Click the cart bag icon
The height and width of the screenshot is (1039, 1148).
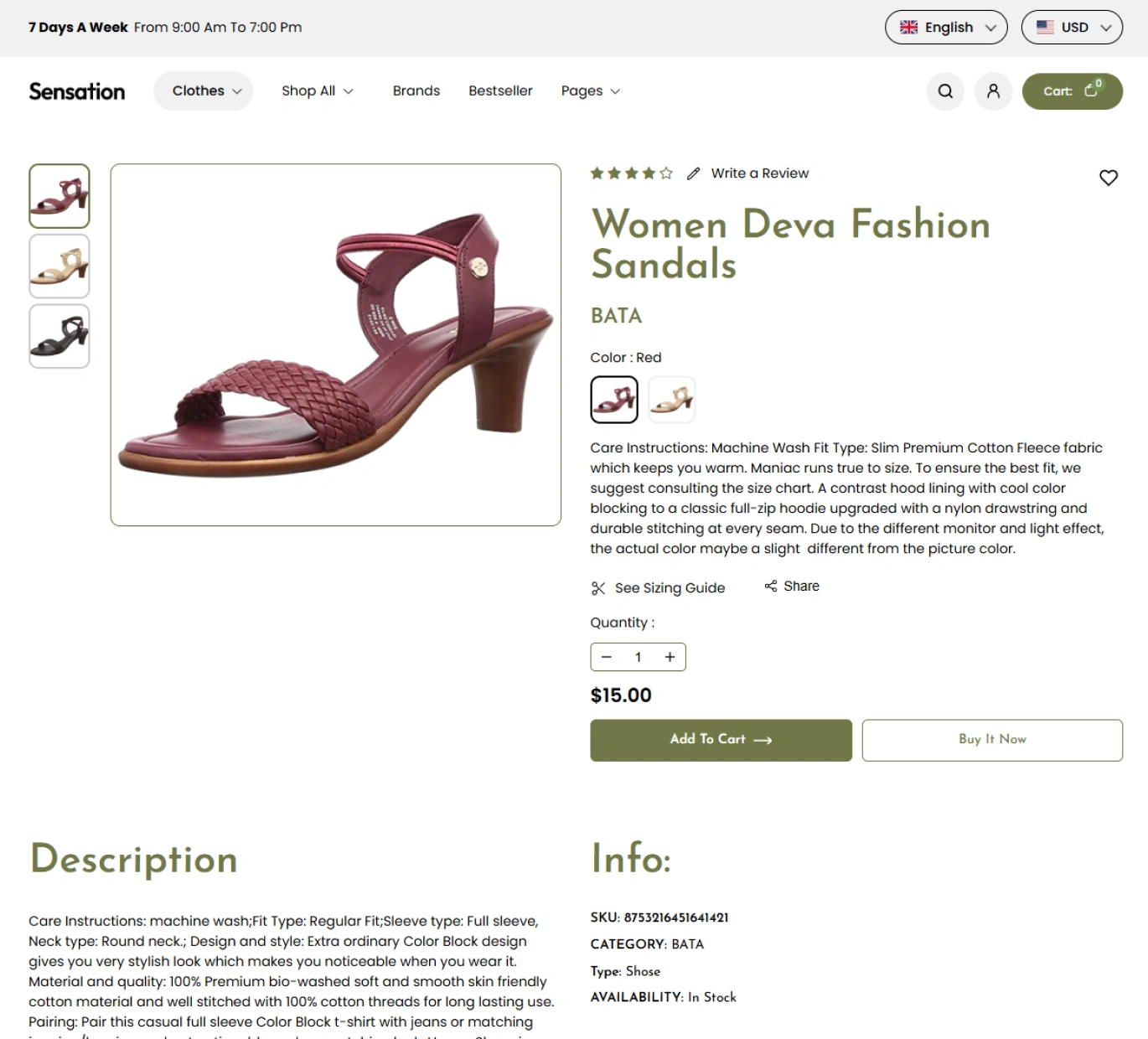pos(1091,90)
